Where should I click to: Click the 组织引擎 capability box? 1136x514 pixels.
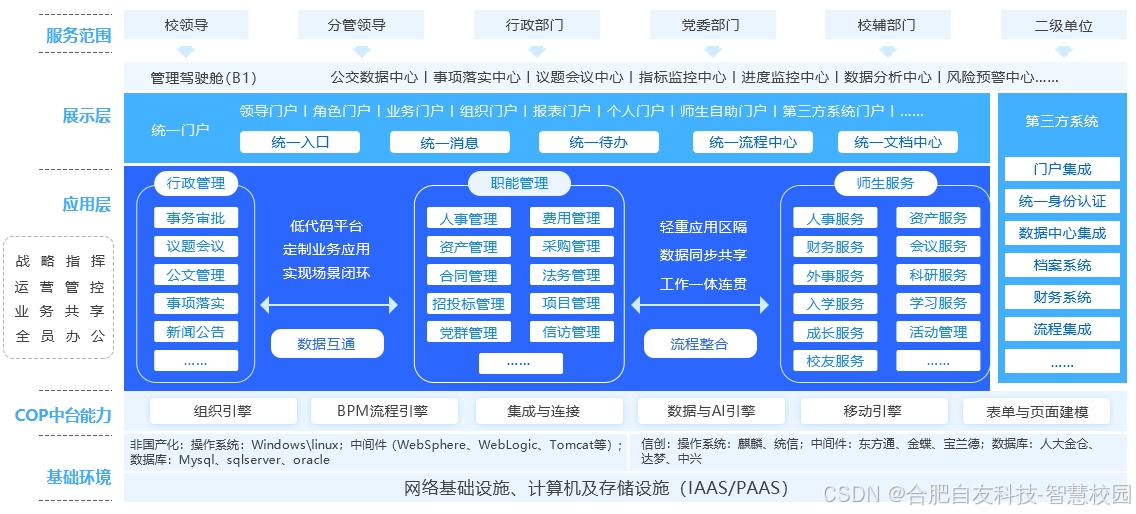[x=222, y=412]
